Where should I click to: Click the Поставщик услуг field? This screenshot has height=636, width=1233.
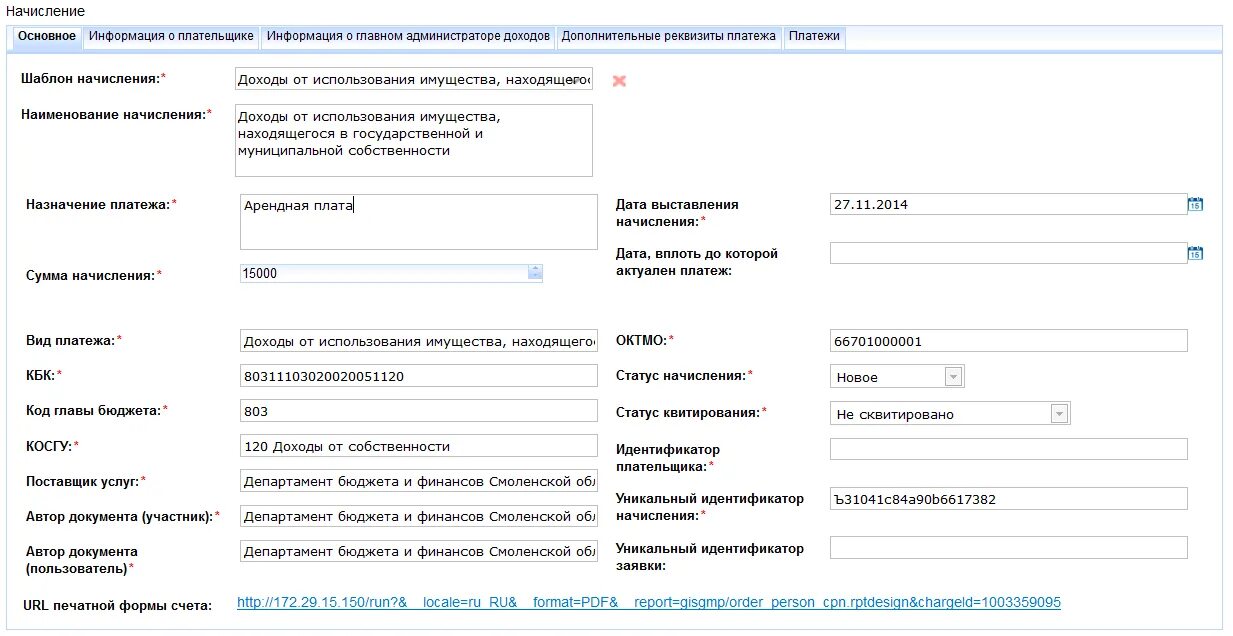[x=419, y=481]
